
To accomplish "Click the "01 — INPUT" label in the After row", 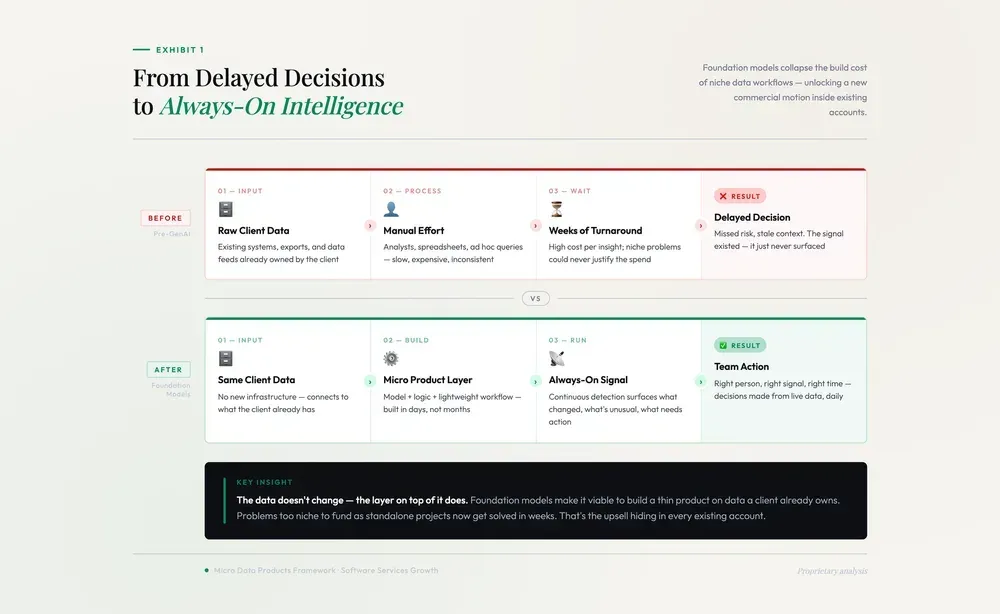I will pyautogui.click(x=240, y=340).
